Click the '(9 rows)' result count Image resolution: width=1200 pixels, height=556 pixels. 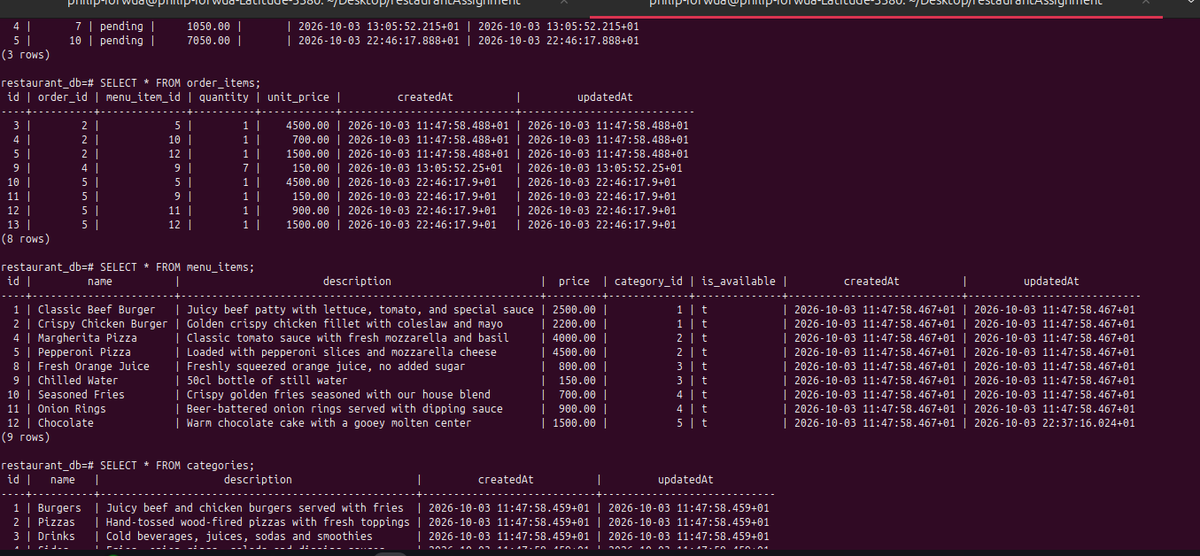point(27,438)
